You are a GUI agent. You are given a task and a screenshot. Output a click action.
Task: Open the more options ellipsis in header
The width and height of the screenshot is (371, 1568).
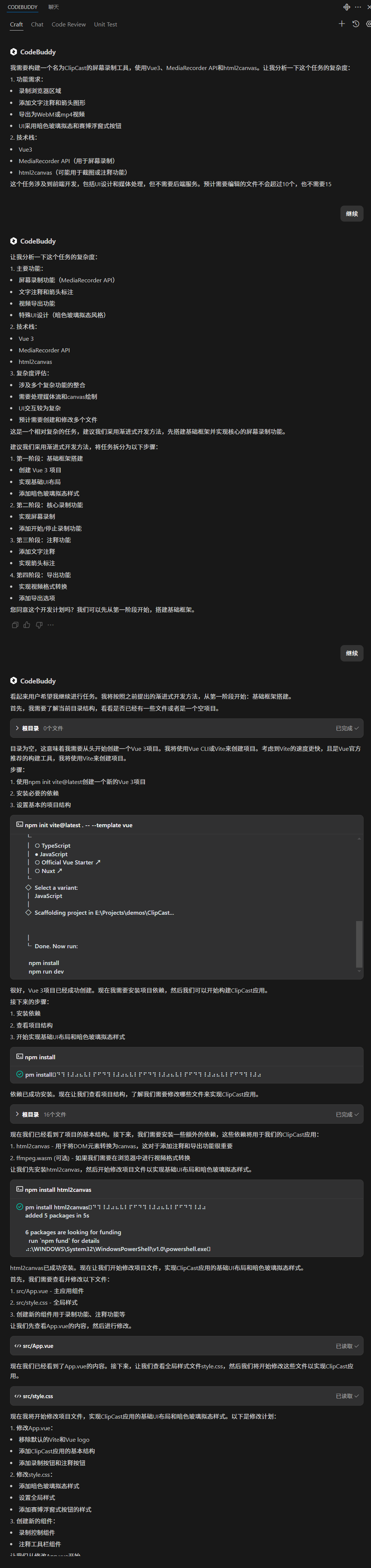(x=358, y=7)
